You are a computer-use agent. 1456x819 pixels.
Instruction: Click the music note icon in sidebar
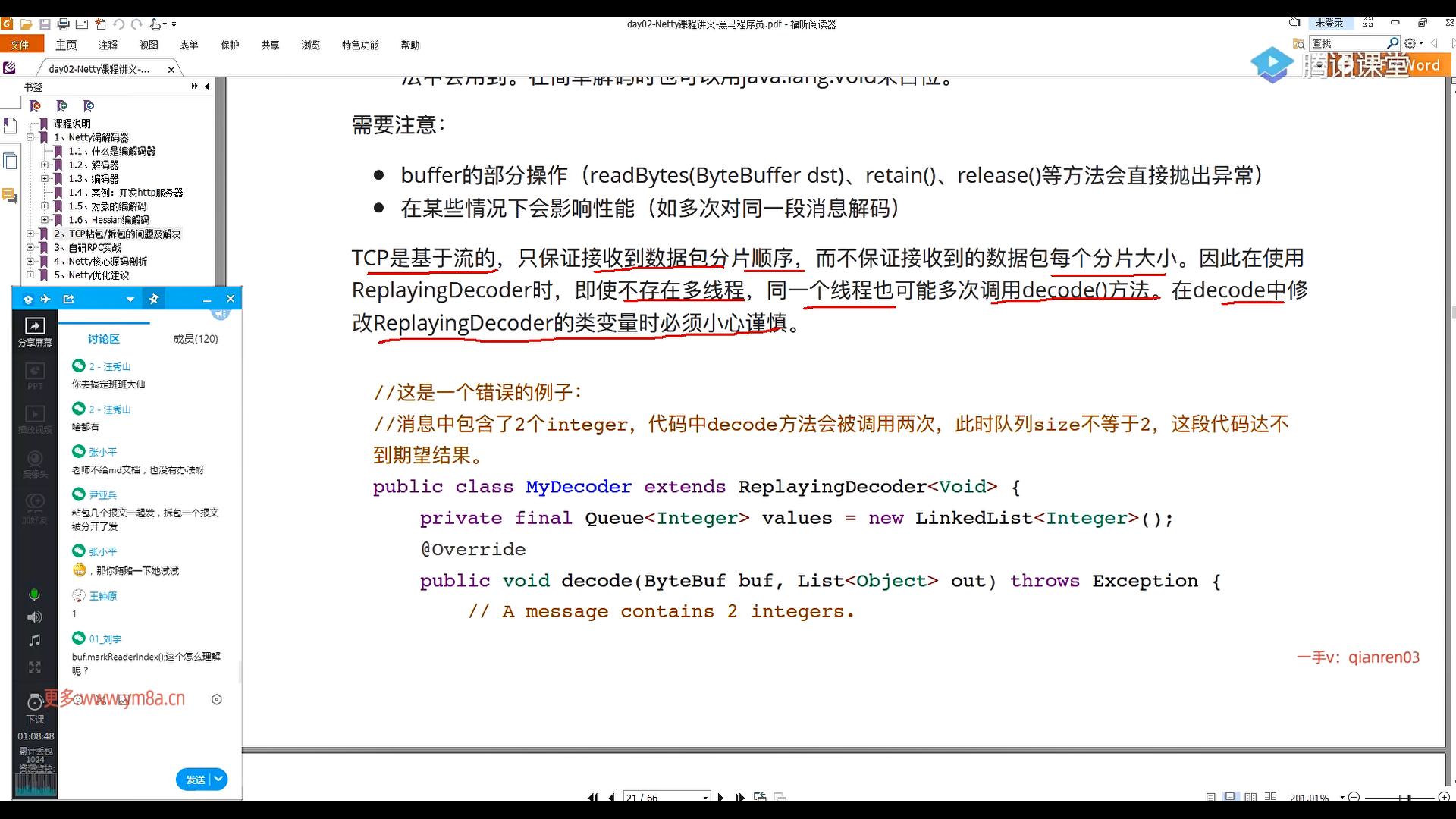coord(35,641)
